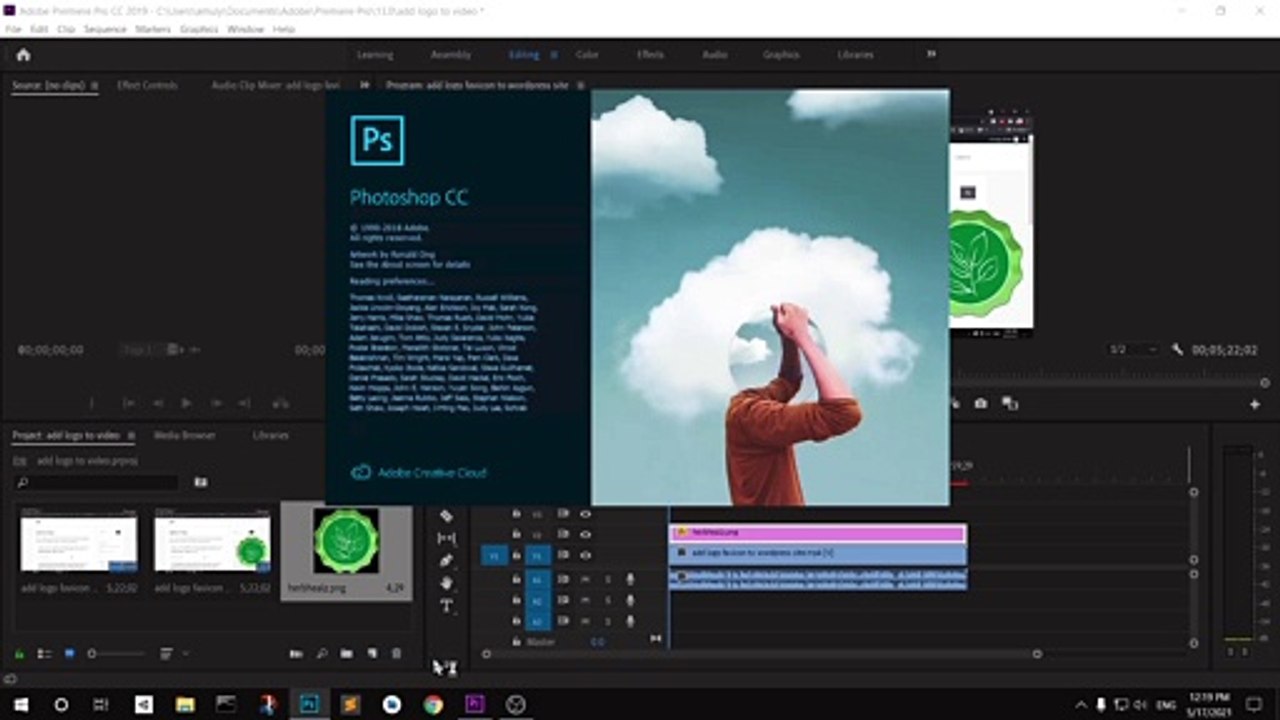Screen dimensions: 1280x720
Task: Open Photoshop from the Windows taskbar
Action: pyautogui.click(x=309, y=704)
